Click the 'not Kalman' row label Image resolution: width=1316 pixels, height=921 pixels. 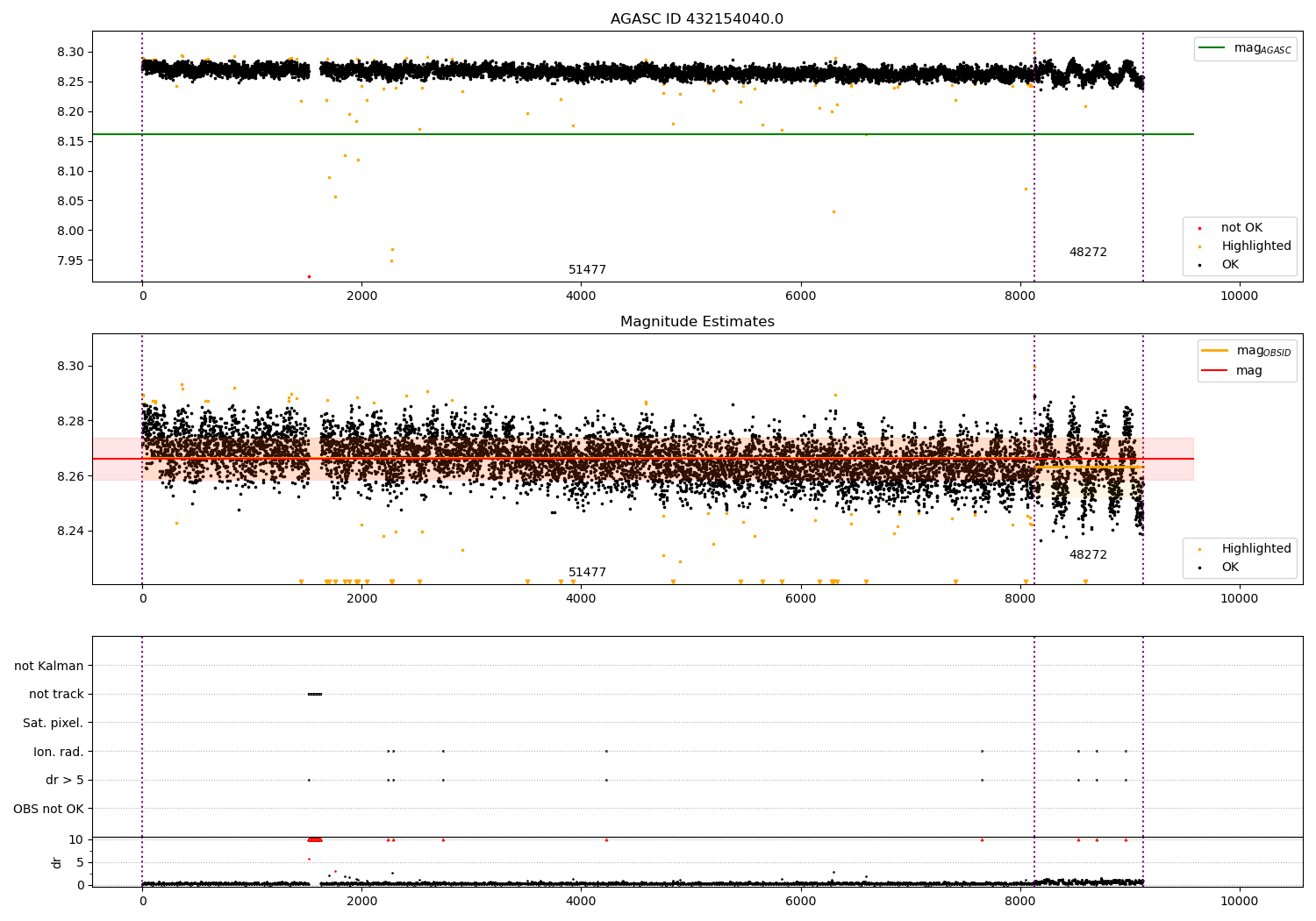[x=49, y=667]
